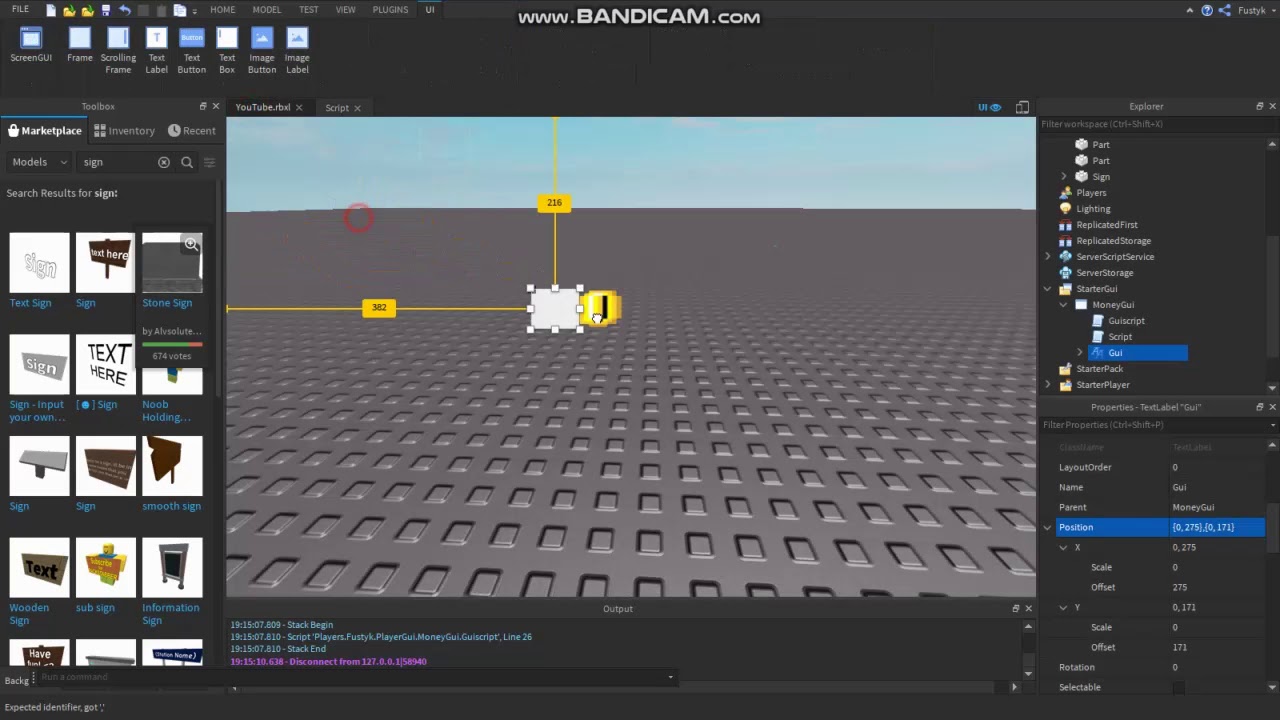1280x720 pixels.
Task: Toggle the device emulation view icon
Action: point(1022,106)
